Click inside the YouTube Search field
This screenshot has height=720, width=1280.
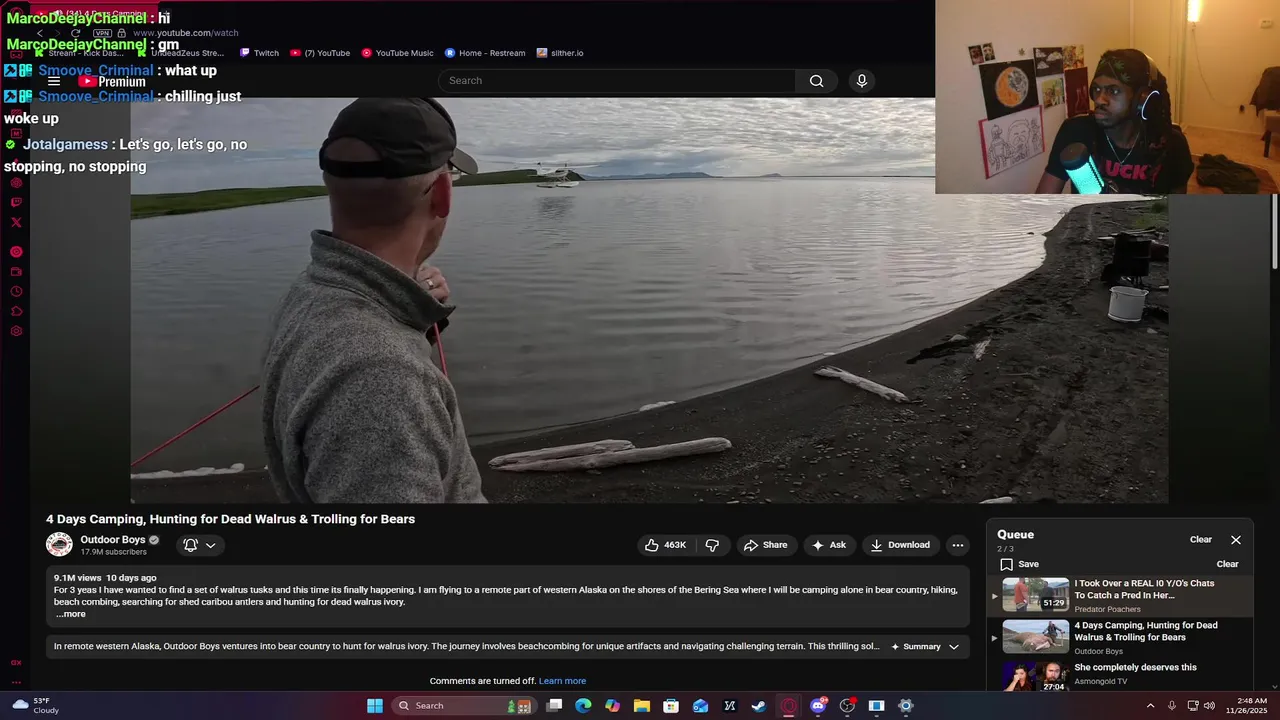617,81
